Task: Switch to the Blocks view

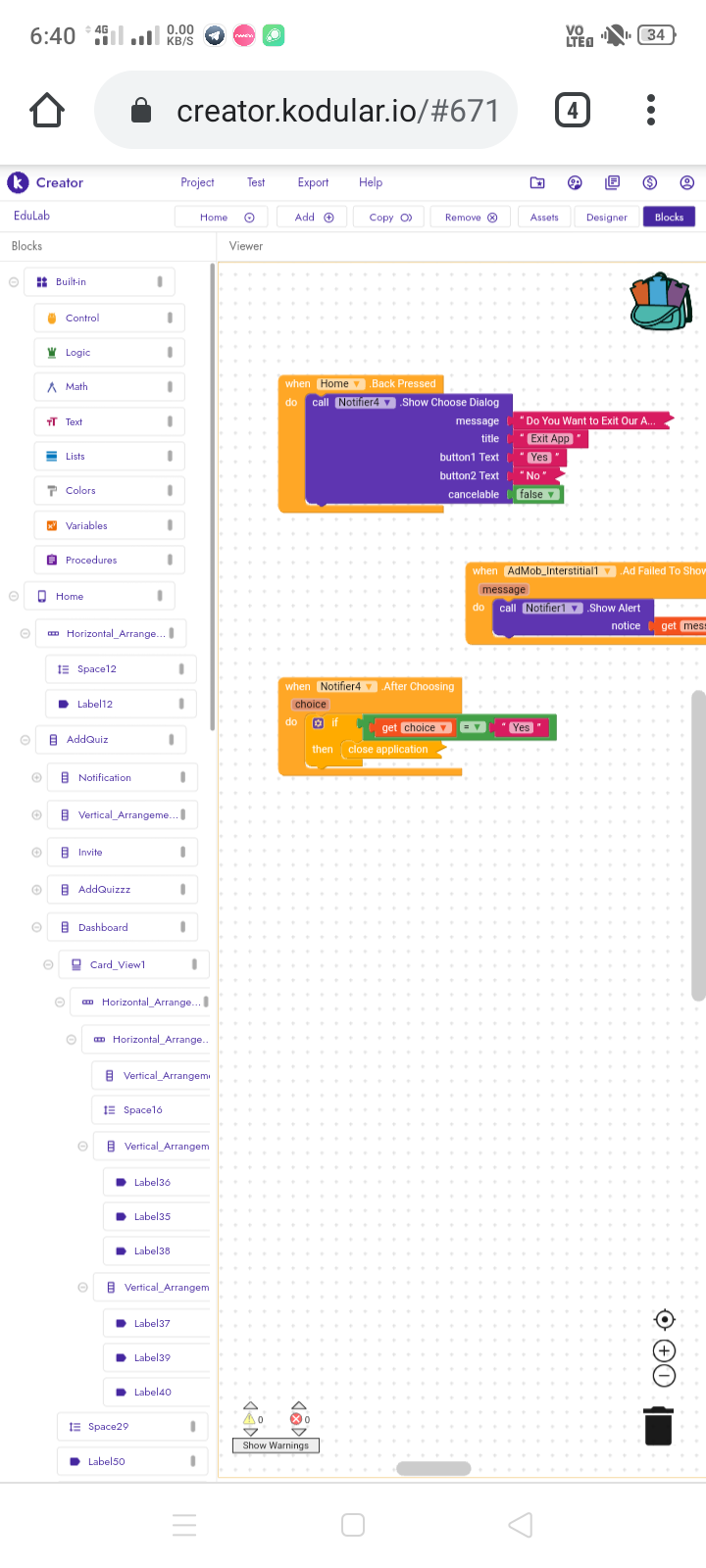Action: pos(669,218)
